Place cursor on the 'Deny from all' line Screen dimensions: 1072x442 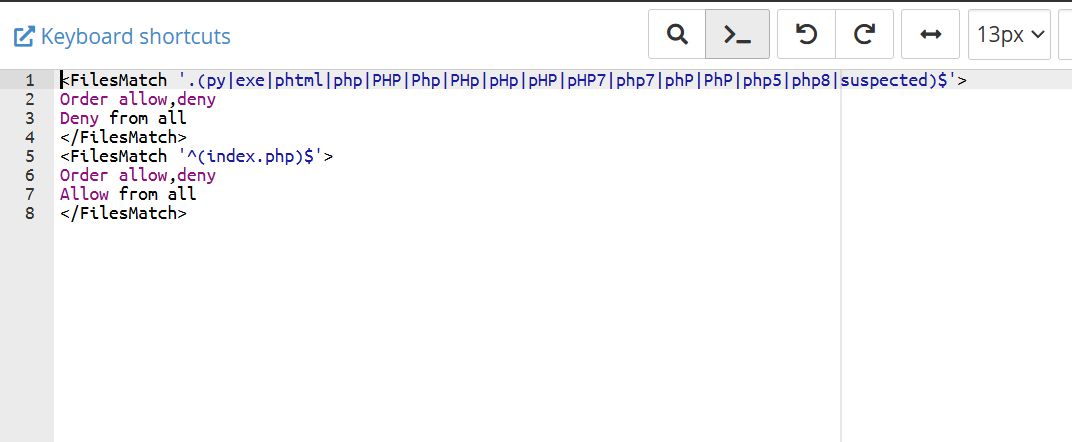tap(123, 118)
